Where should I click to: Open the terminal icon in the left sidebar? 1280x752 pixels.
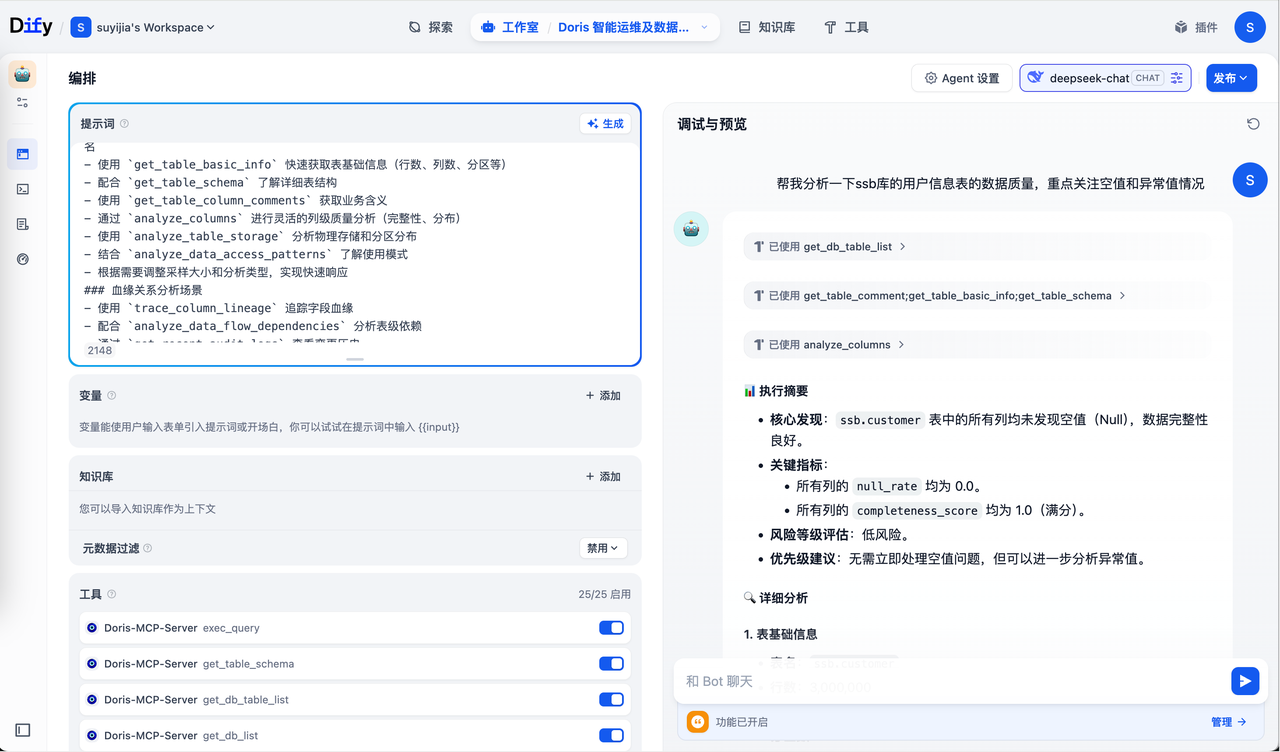(23, 189)
